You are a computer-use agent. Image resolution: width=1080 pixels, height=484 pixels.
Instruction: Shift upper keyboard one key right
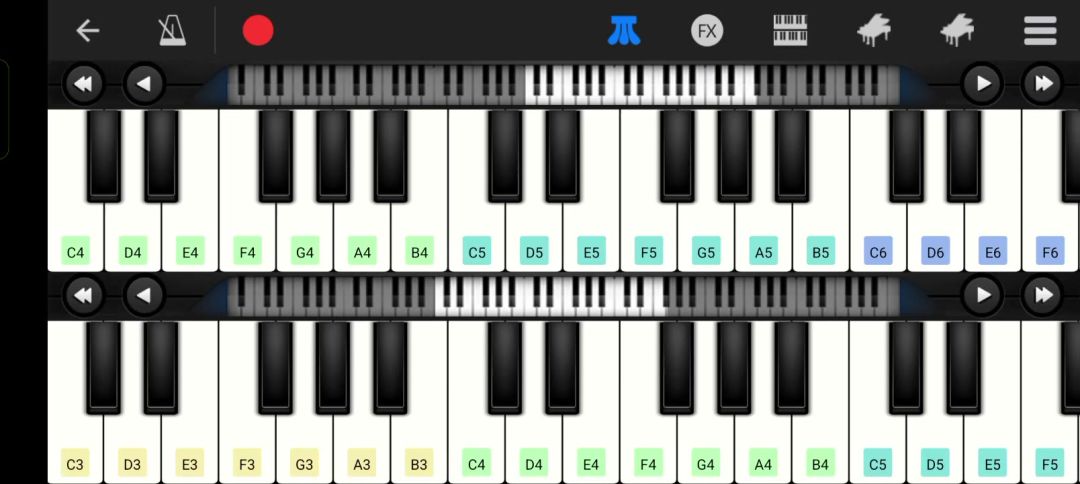coord(983,84)
